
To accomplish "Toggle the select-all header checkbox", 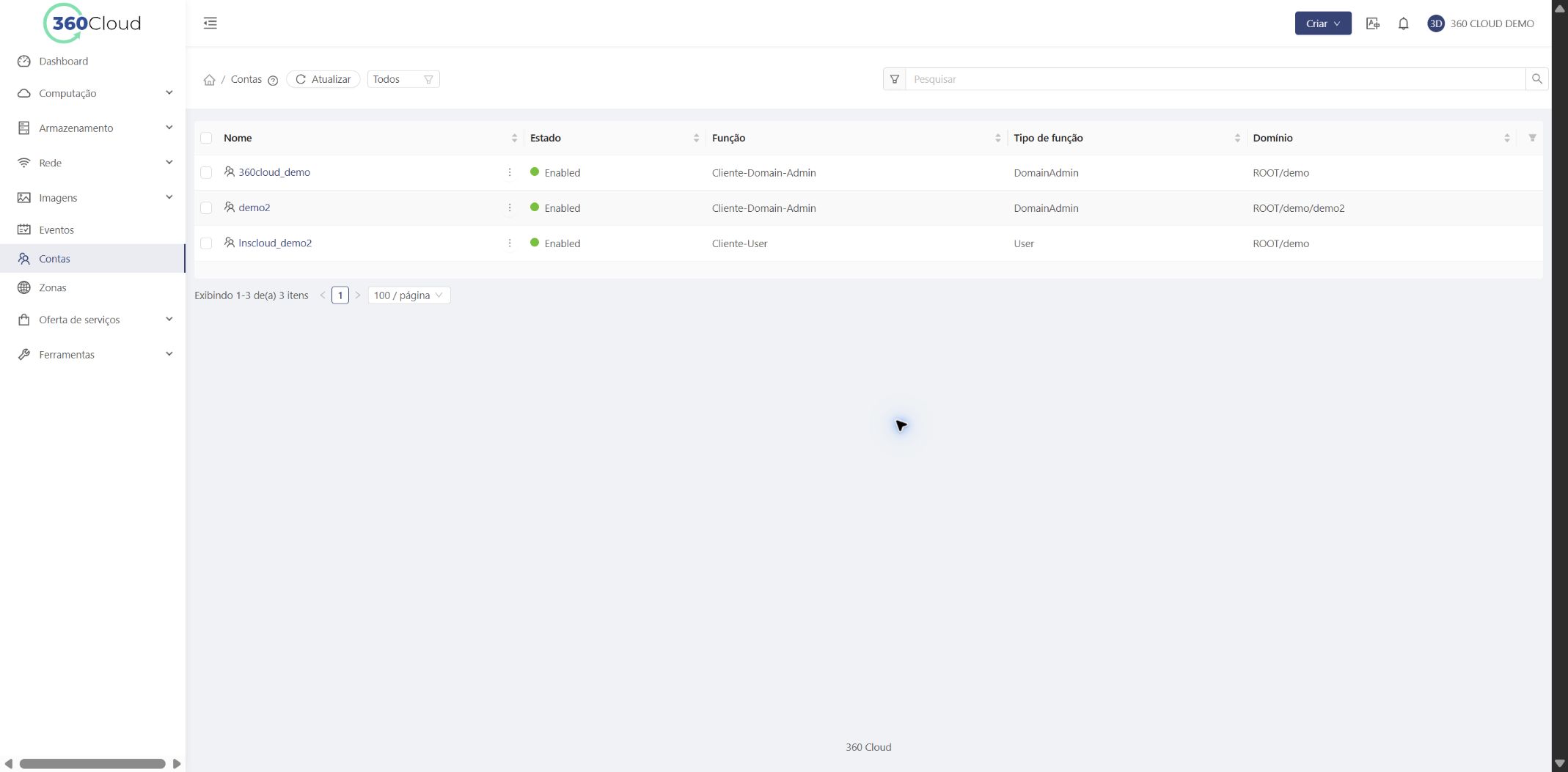I will click(206, 138).
